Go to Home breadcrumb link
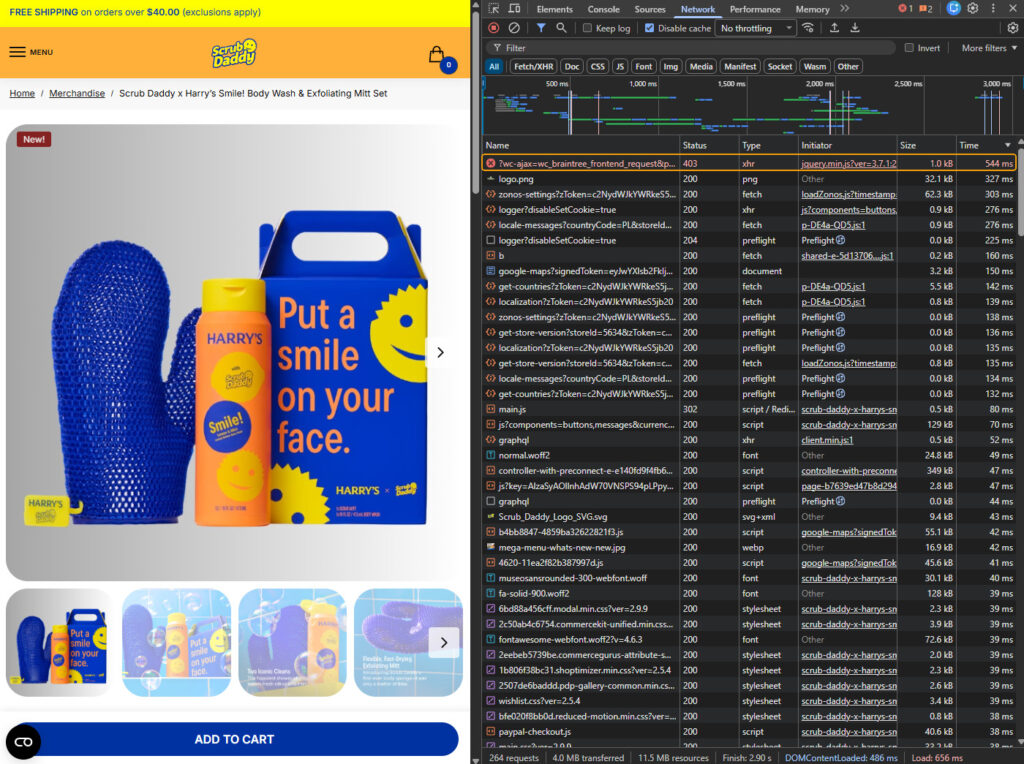Screen dimensions: 1024x764 click(x=22, y=93)
